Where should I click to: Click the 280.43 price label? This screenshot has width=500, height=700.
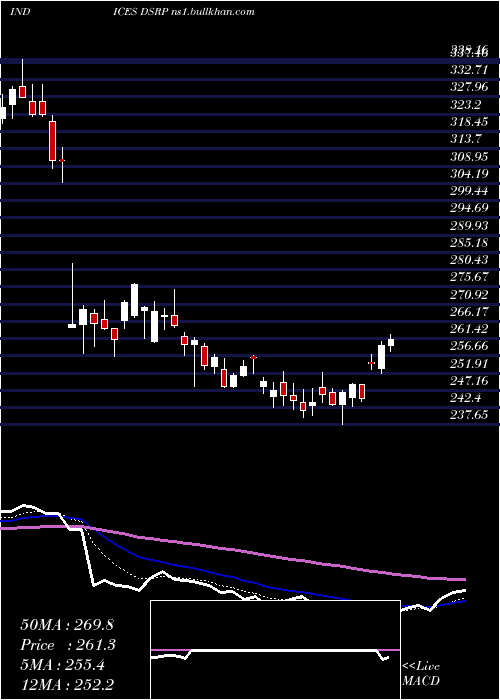pyautogui.click(x=470, y=260)
